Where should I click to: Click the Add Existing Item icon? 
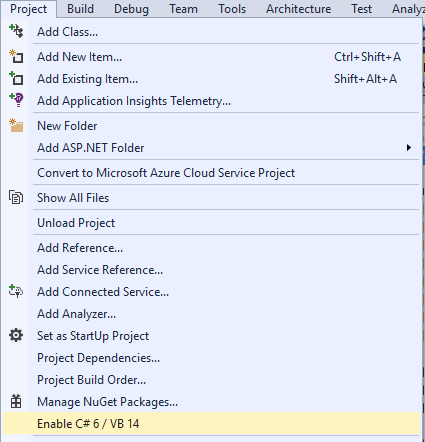16,78
